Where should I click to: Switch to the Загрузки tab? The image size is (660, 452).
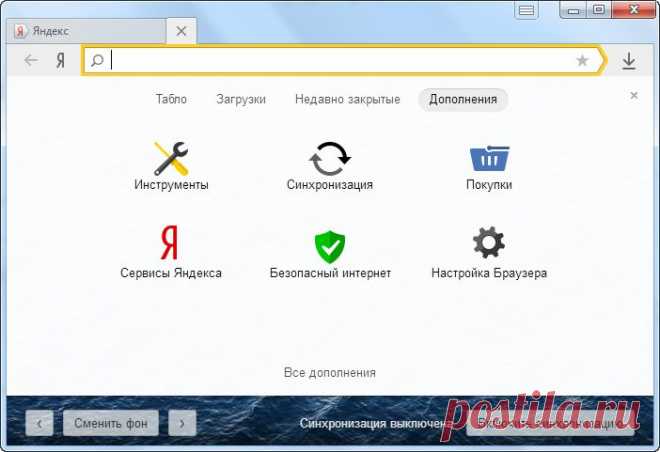click(241, 99)
